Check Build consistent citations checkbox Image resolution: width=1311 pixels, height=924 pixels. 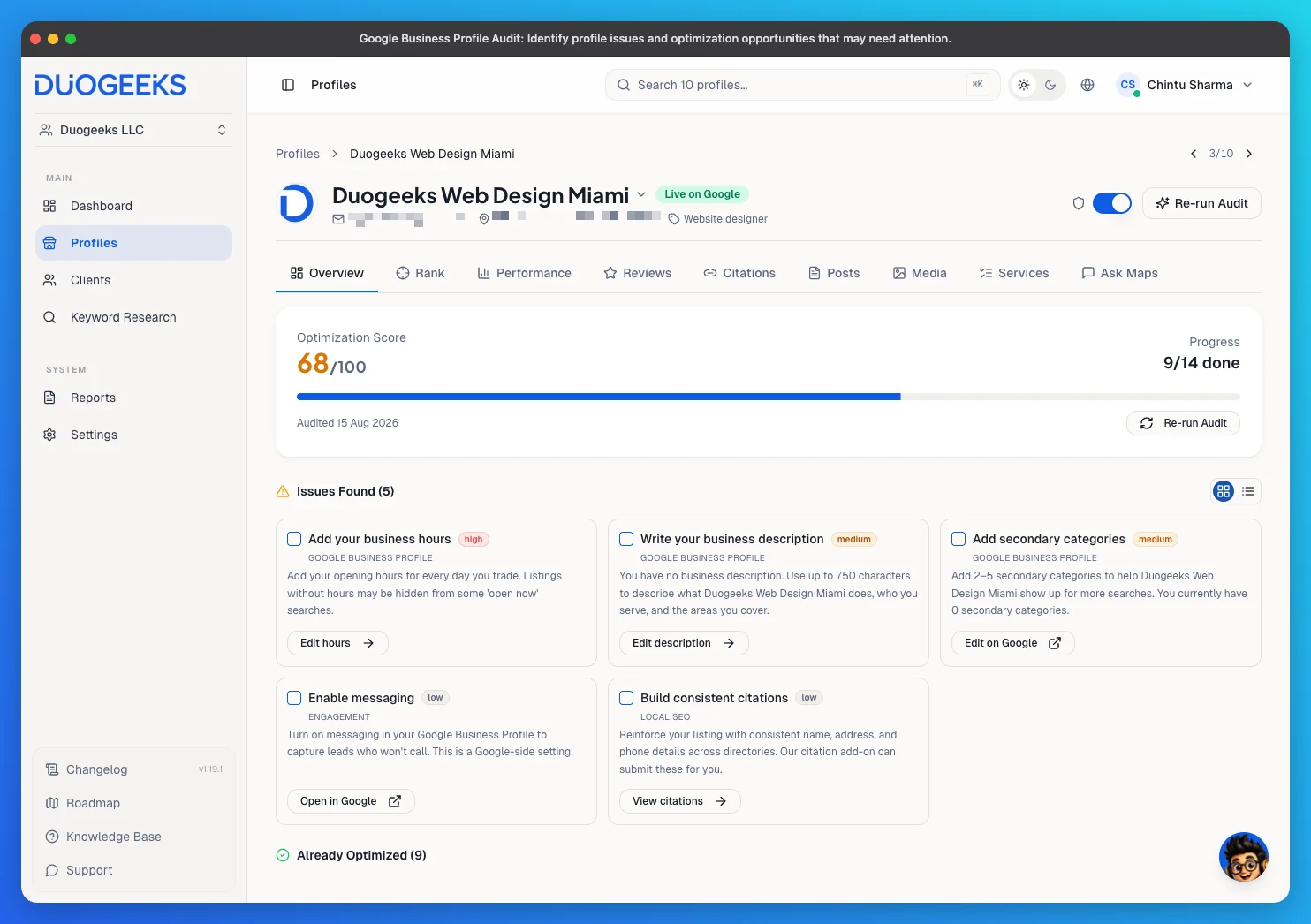(x=626, y=698)
